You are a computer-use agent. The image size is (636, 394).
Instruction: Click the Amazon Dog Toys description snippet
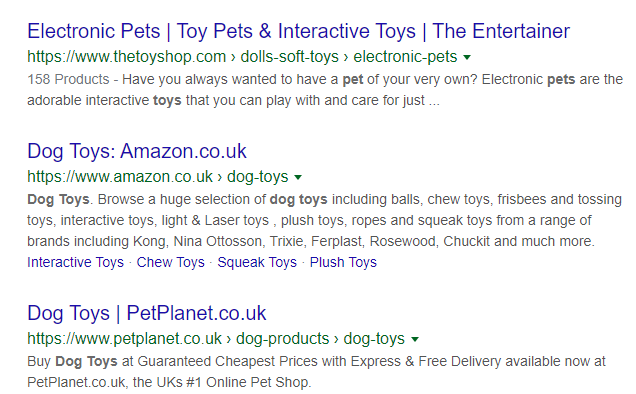[324, 220]
